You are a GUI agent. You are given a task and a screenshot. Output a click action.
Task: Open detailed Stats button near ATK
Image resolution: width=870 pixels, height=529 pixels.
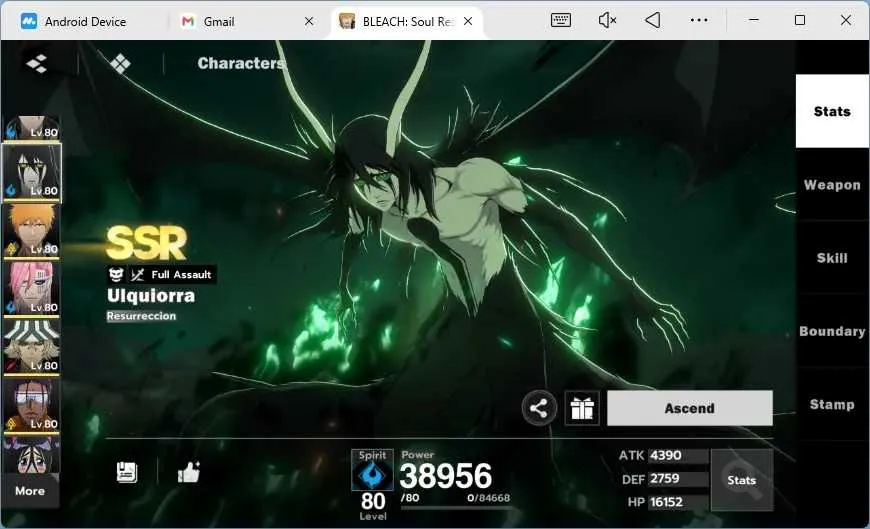(742, 480)
